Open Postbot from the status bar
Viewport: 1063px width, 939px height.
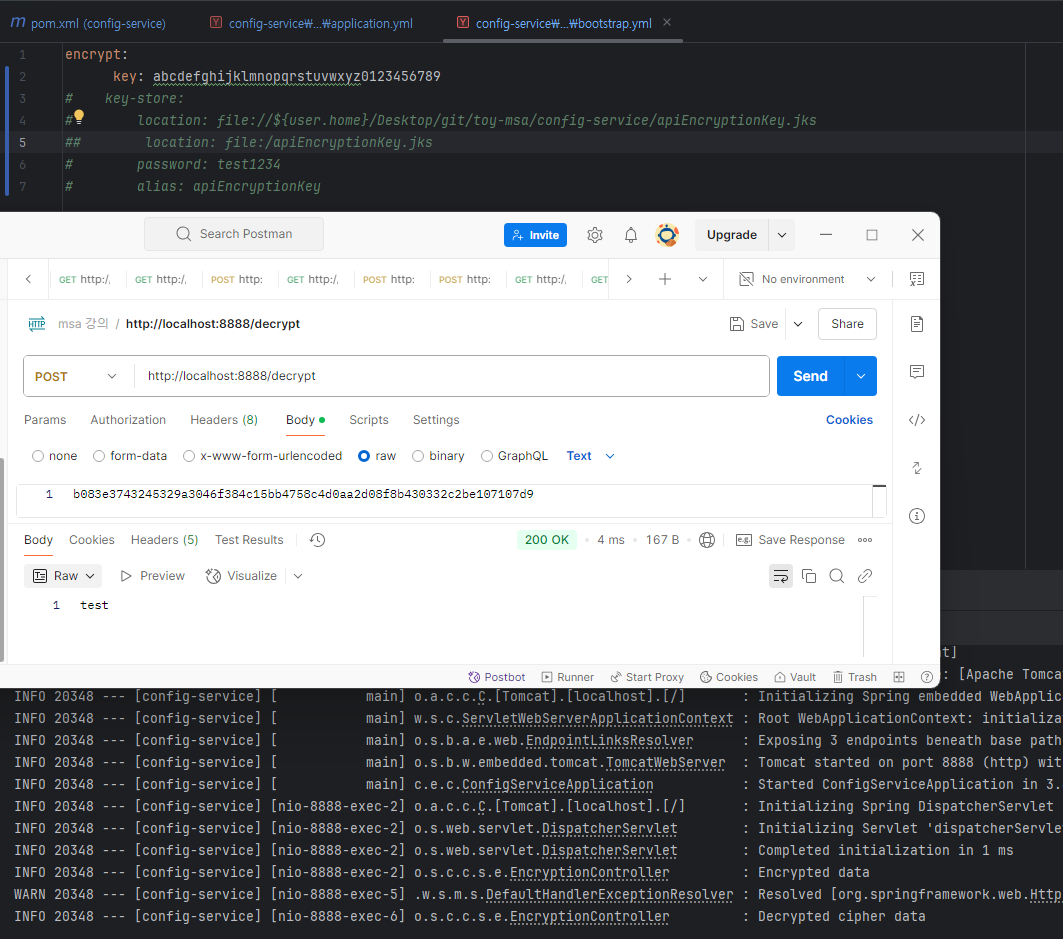pos(496,677)
